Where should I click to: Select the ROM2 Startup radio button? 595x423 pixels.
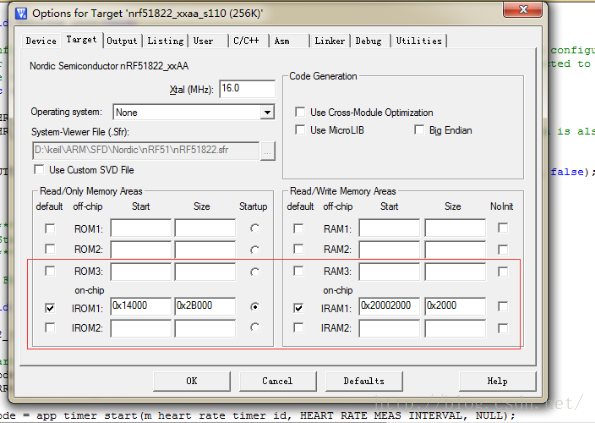click(x=255, y=250)
